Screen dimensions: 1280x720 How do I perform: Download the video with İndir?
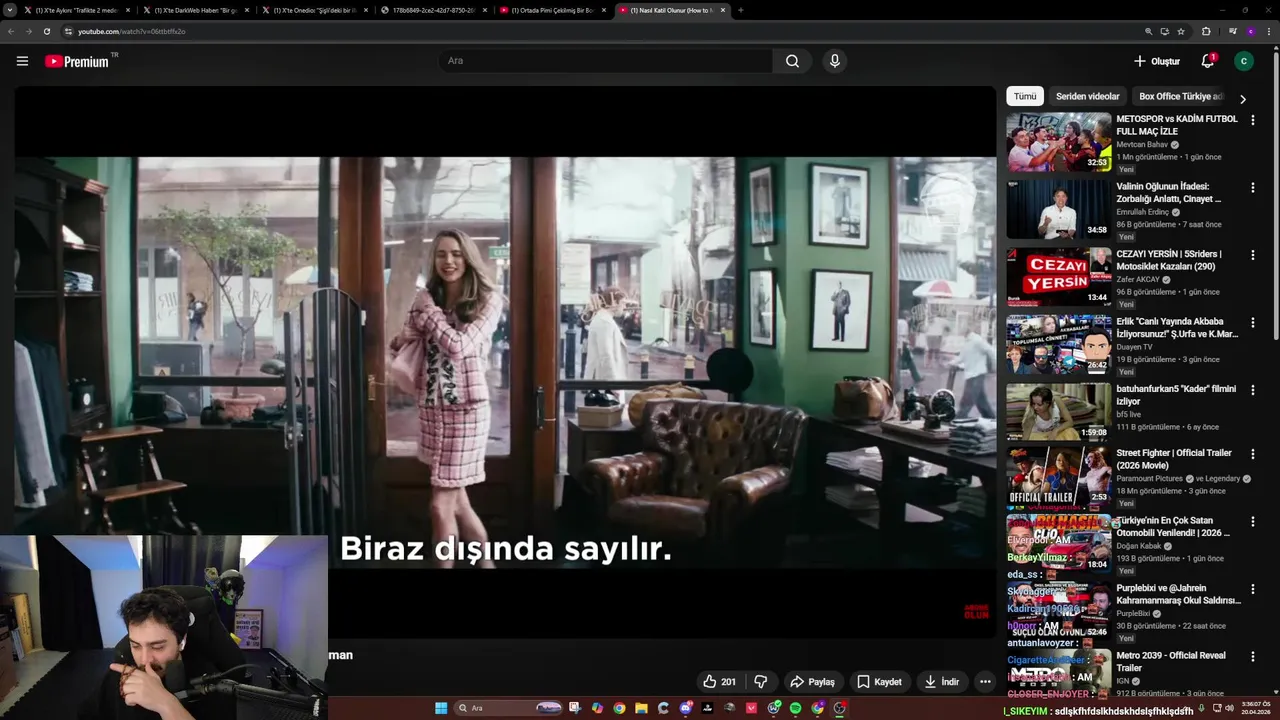[x=941, y=682]
